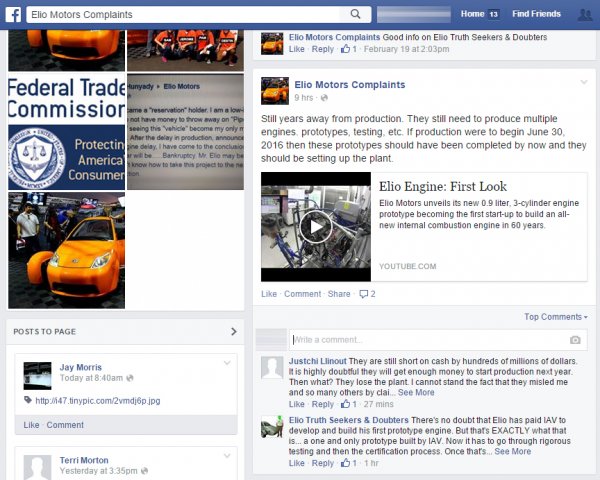Open the tinypic.com image link

pos(98,401)
